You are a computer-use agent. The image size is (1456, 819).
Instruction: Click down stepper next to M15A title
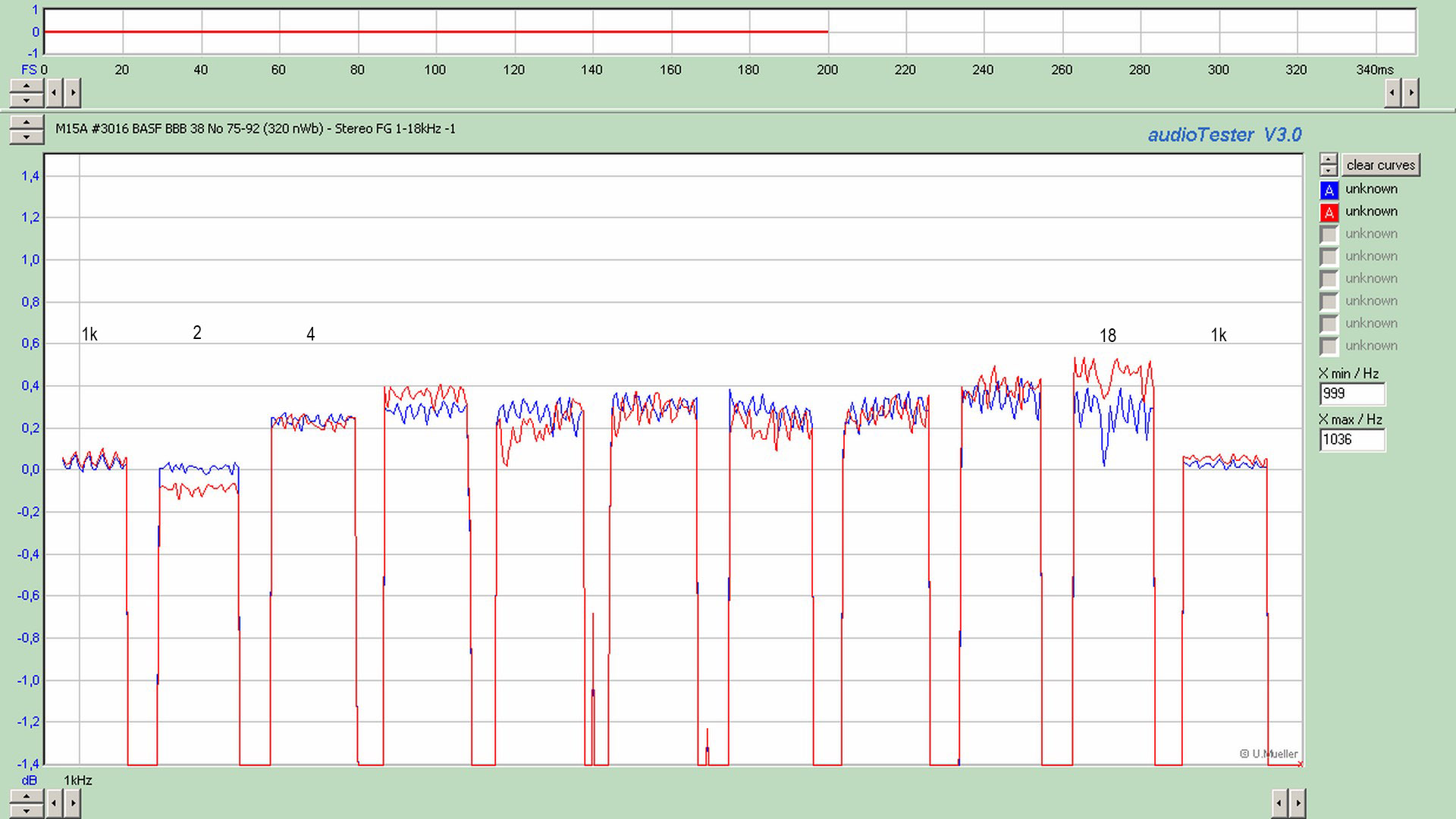tap(27, 136)
